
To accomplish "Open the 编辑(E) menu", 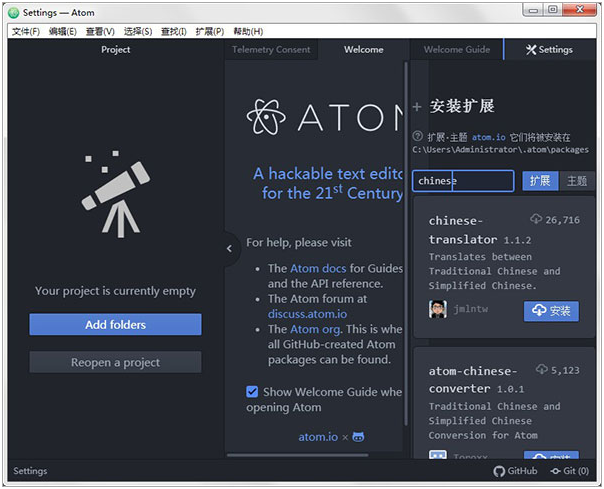I will tap(62, 32).
